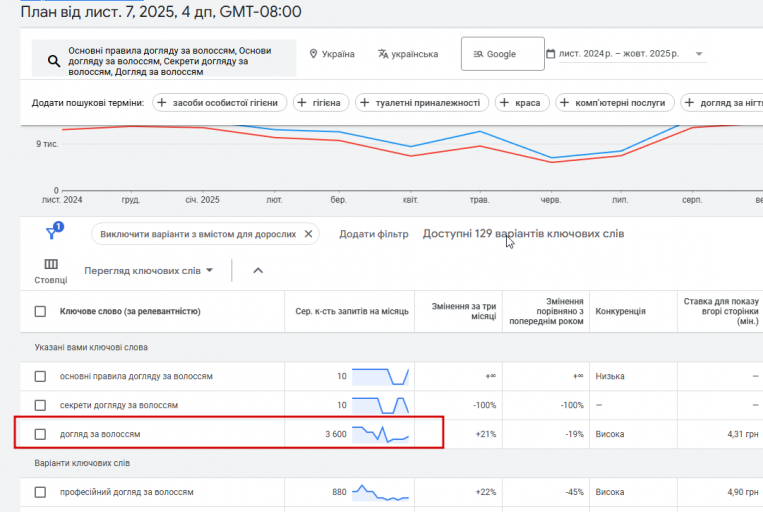The height and width of the screenshot is (512, 763).
Task: Click the 3 600 monthly searches value
Action: (336, 434)
